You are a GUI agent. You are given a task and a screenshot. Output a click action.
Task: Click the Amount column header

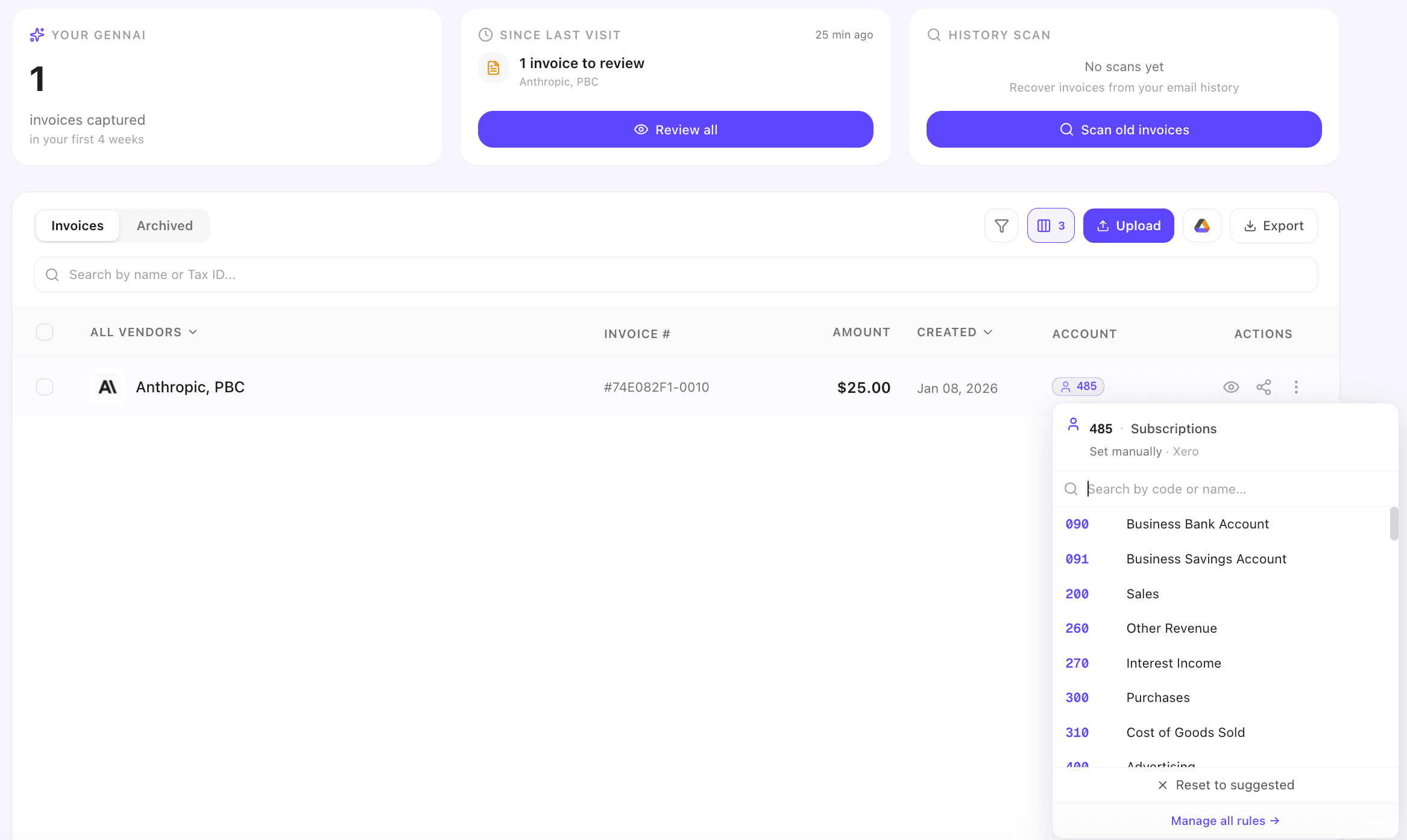[x=861, y=332]
